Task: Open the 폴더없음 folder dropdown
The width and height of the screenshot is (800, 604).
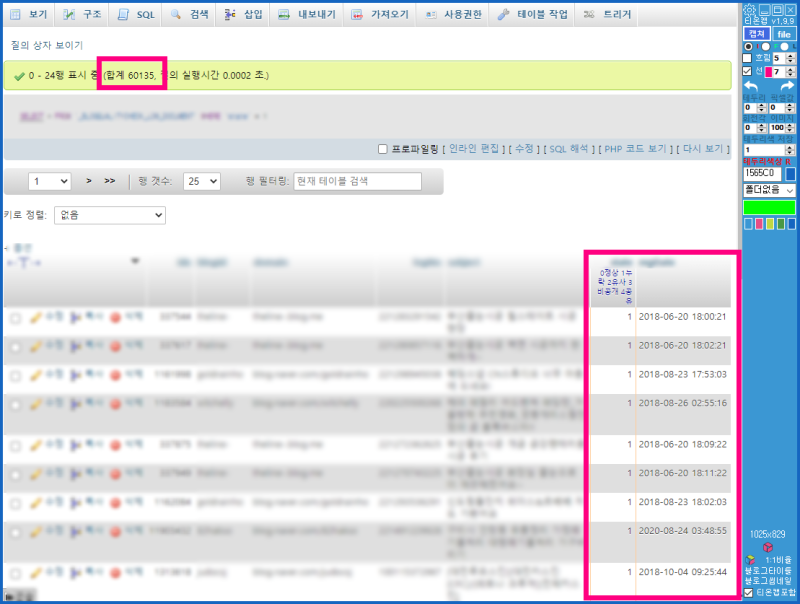Action: (x=769, y=190)
